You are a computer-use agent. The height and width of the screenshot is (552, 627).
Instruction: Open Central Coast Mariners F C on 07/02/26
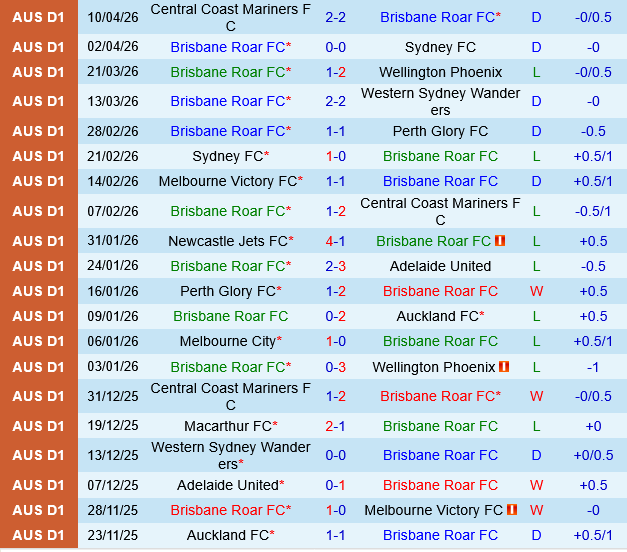click(x=440, y=211)
